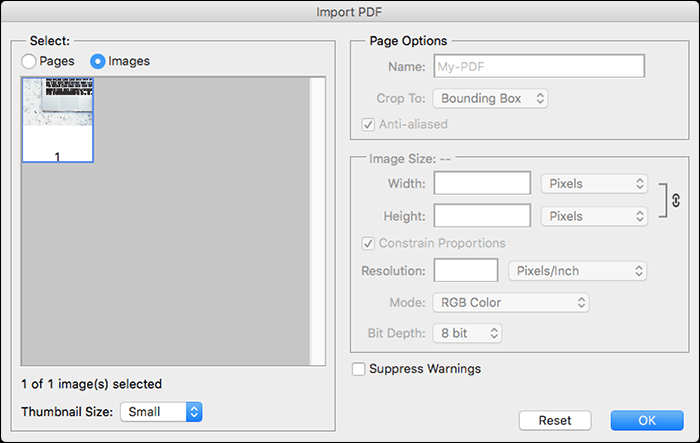Viewport: 700px width, 443px height.
Task: Click the Width input field
Action: (x=482, y=184)
